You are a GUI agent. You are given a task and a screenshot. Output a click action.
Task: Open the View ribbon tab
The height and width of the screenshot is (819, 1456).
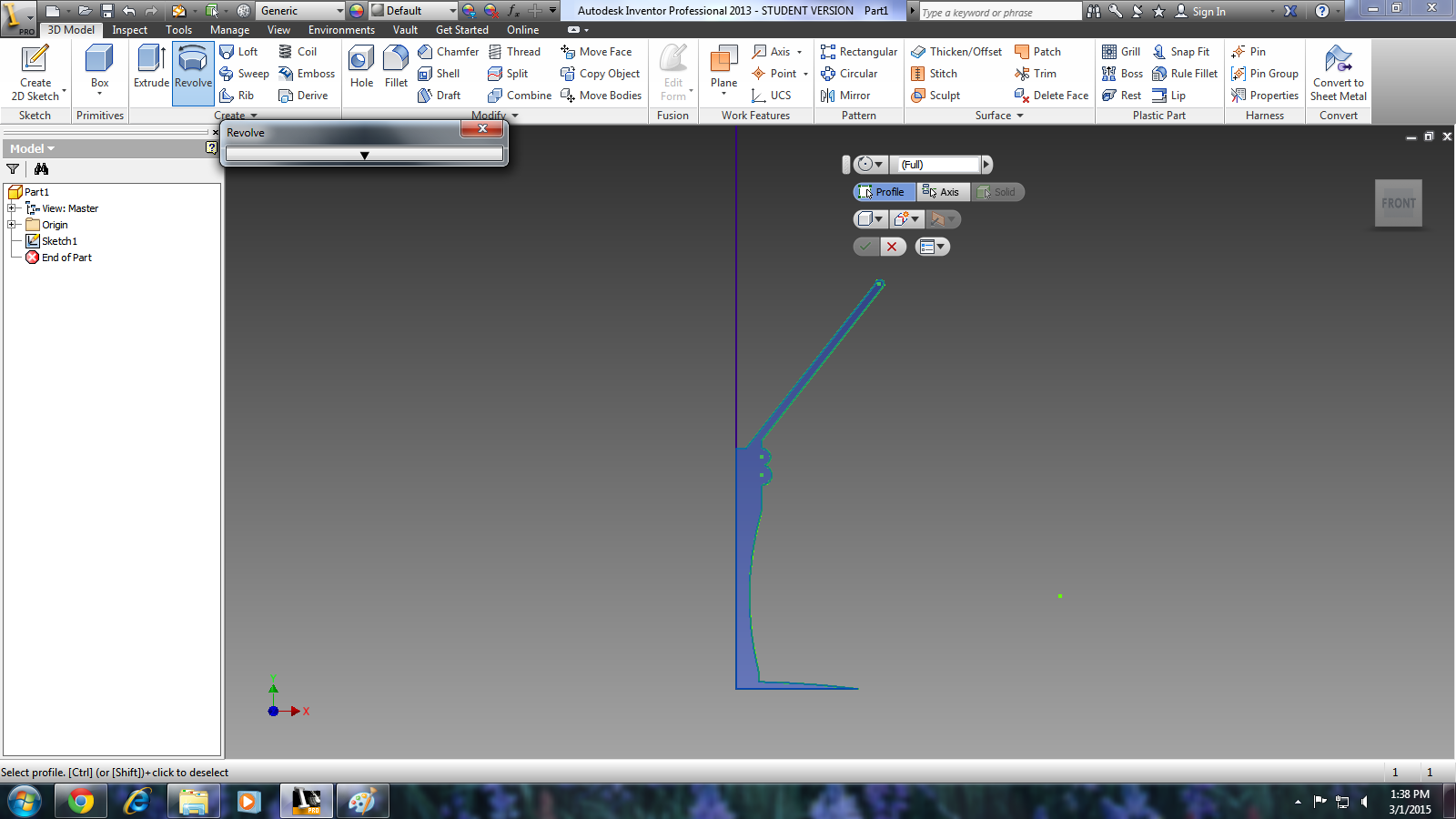(278, 30)
